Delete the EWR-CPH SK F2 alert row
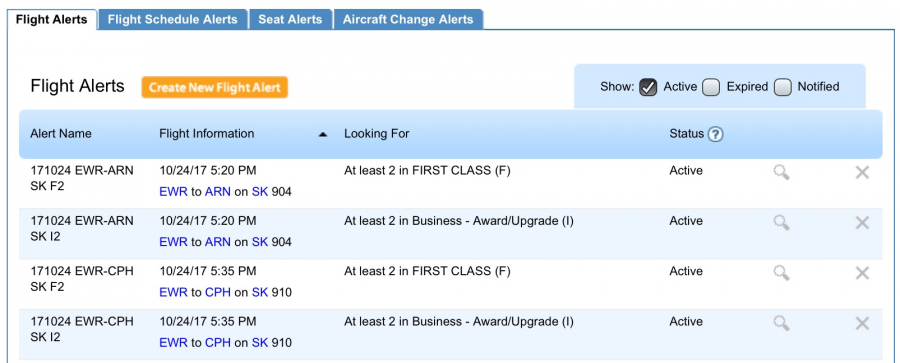The image size is (900, 363). coord(862,273)
